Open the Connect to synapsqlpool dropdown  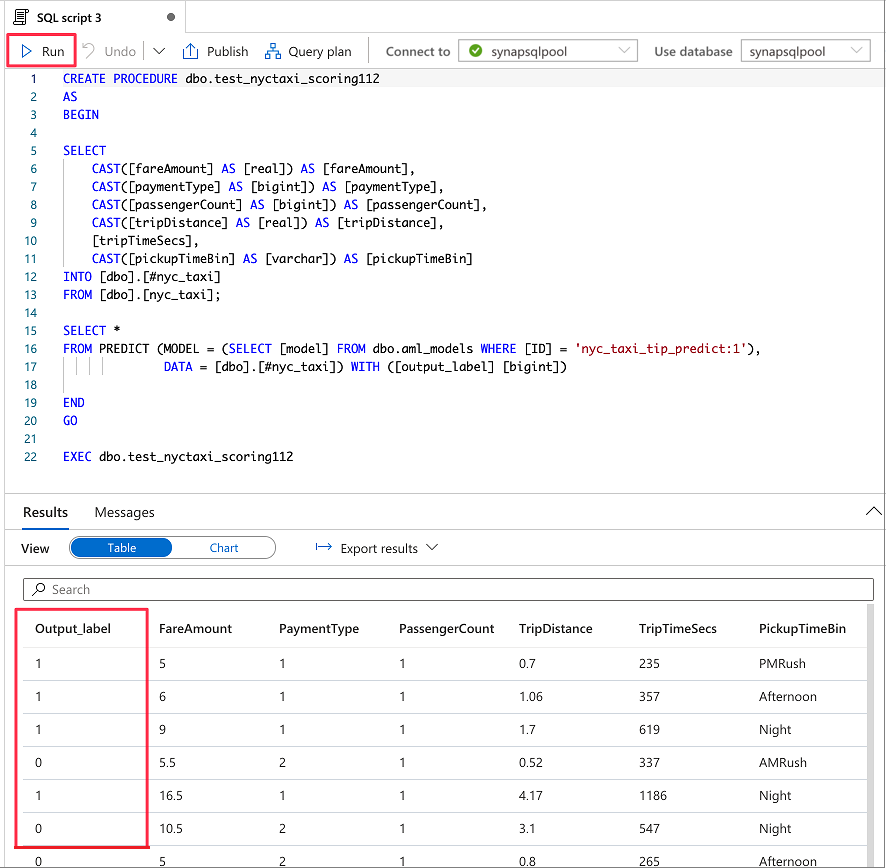(x=548, y=51)
